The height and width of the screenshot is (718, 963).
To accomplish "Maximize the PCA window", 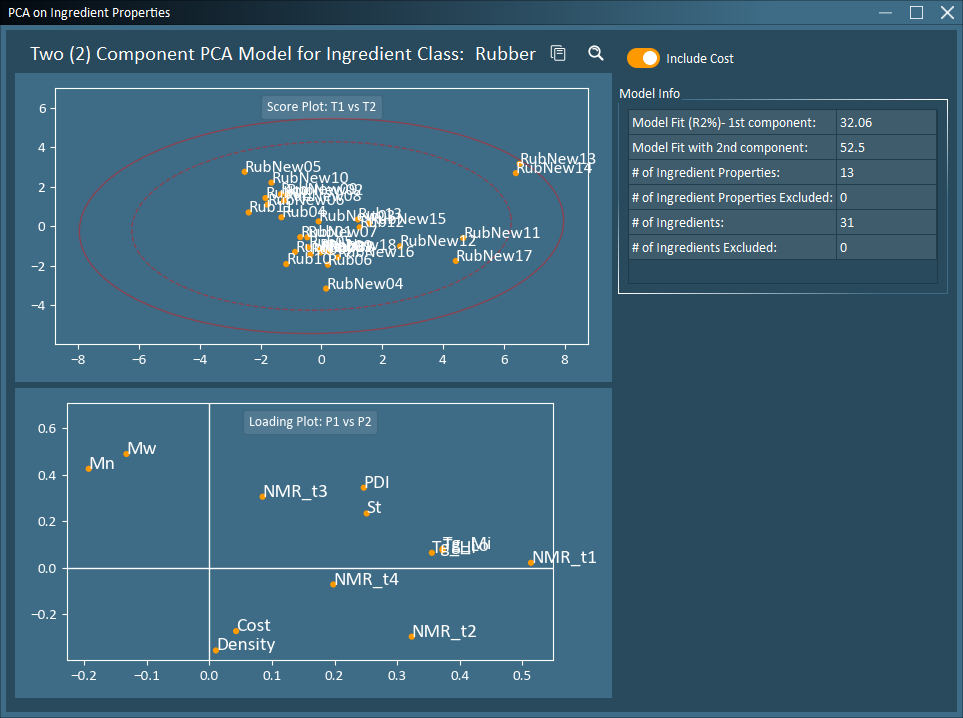I will (916, 13).
